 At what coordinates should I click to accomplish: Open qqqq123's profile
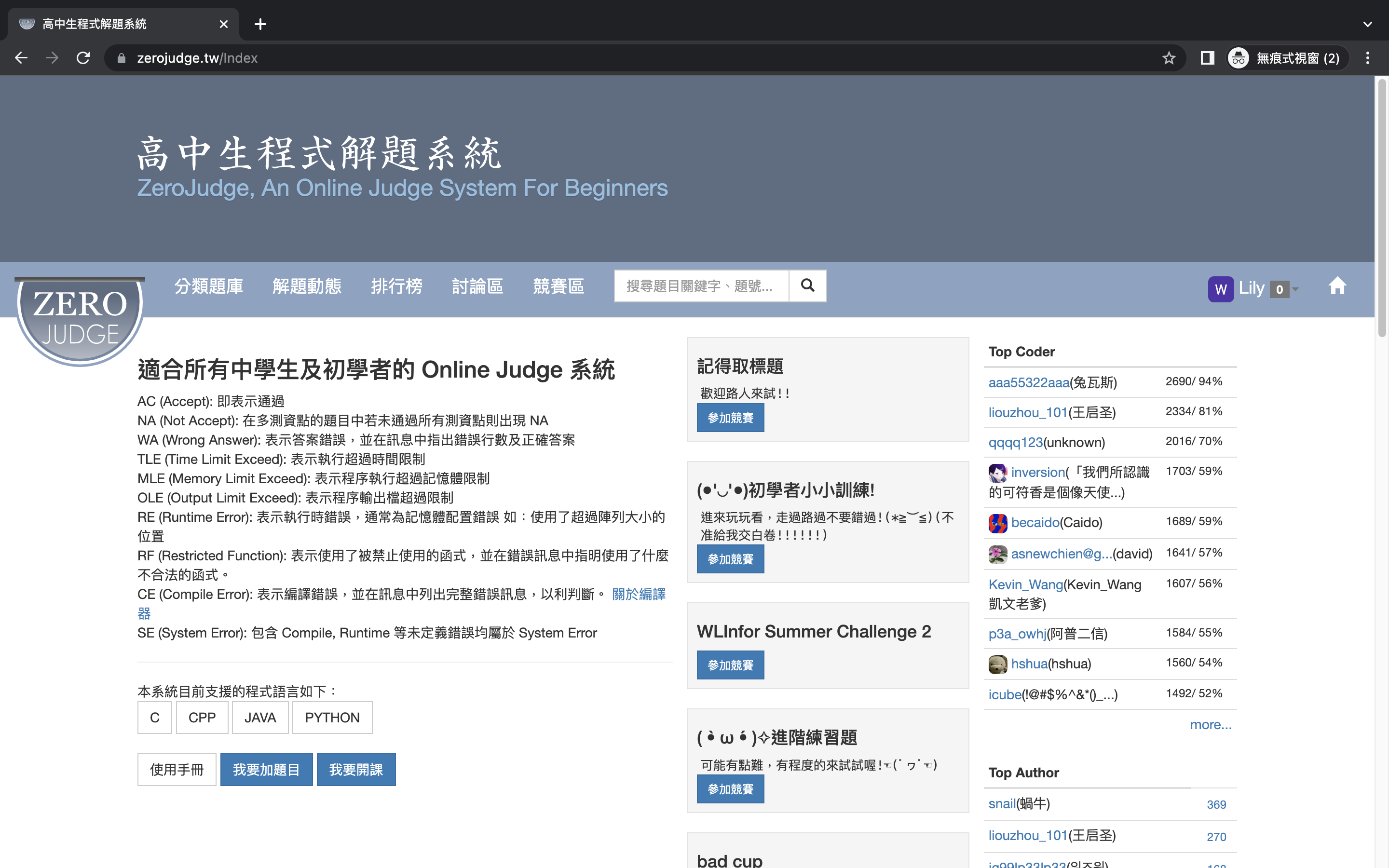coord(1015,443)
